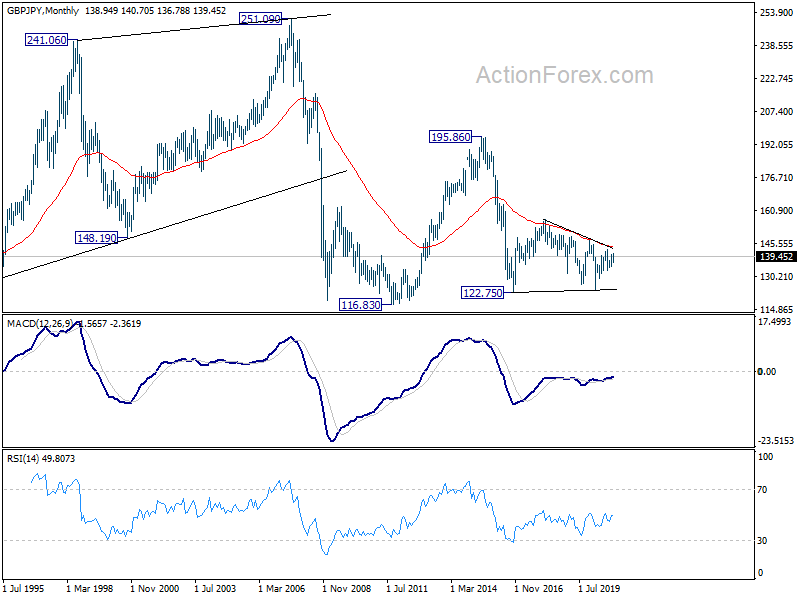Viewport: 800px width, 600px height.
Task: Click the 160.900 price axis value
Action: click(x=776, y=210)
